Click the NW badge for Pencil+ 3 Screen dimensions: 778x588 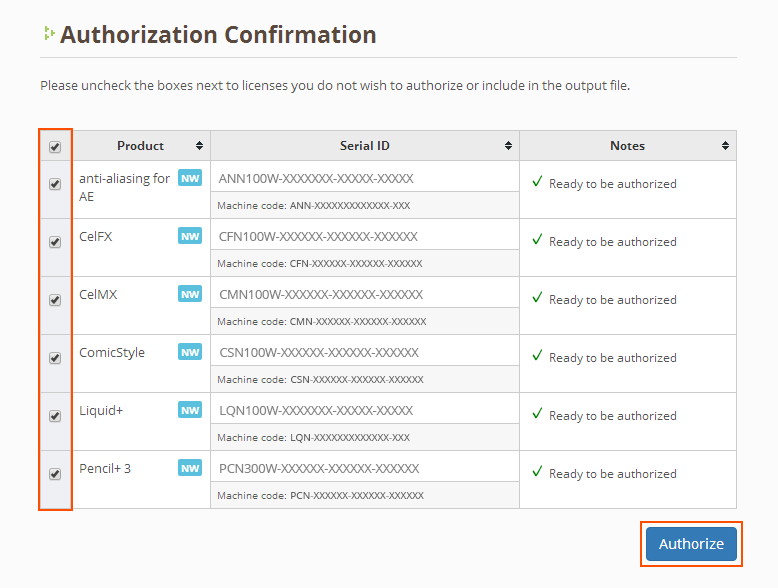[189, 468]
